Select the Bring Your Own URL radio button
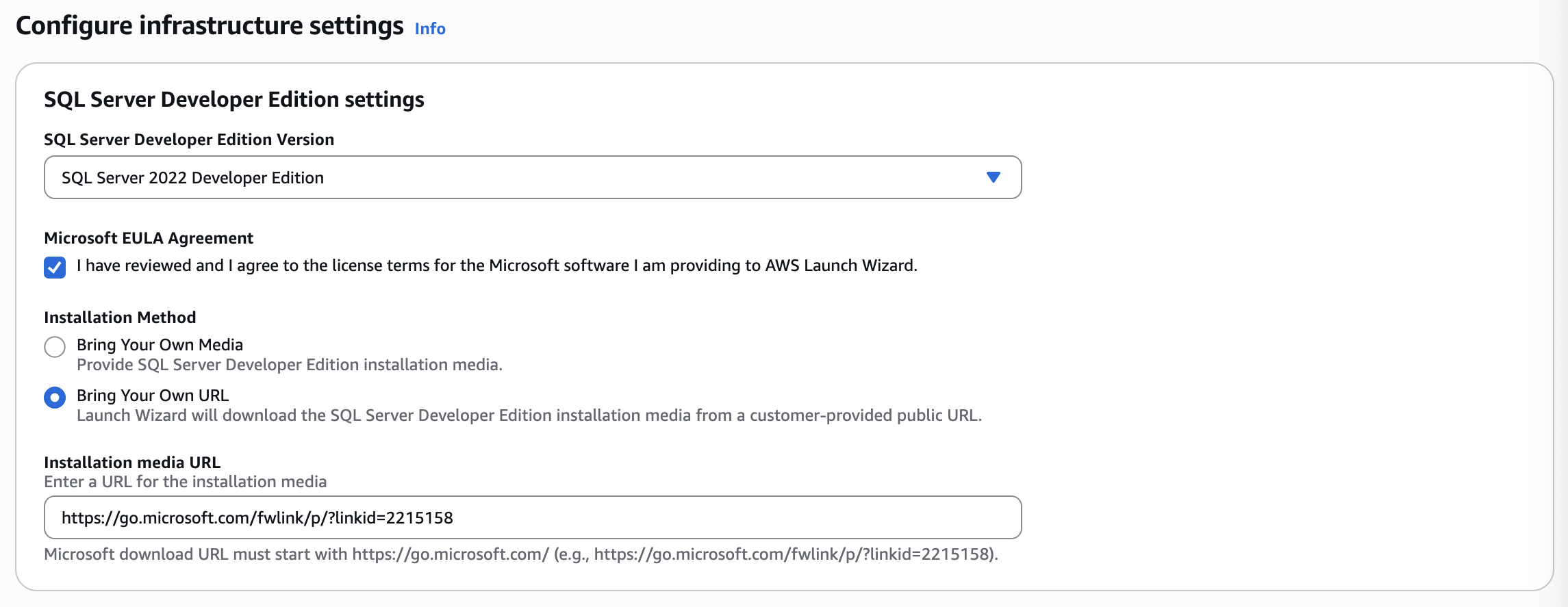Image resolution: width=1568 pixels, height=607 pixels. coord(55,398)
